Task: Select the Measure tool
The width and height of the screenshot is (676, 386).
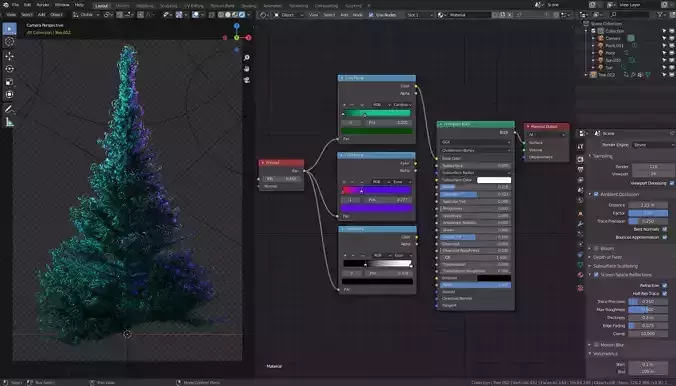Action: click(x=9, y=123)
